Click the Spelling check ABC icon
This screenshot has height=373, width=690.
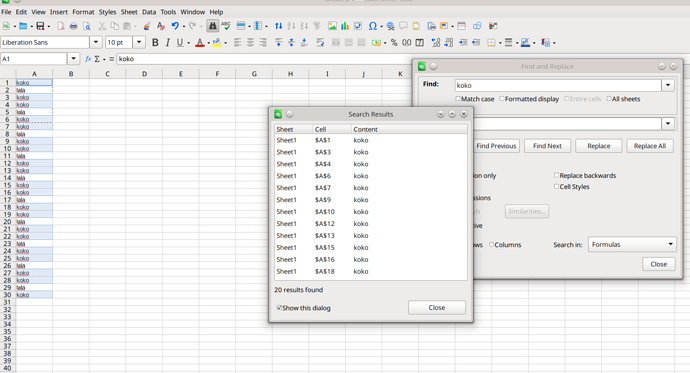point(226,26)
